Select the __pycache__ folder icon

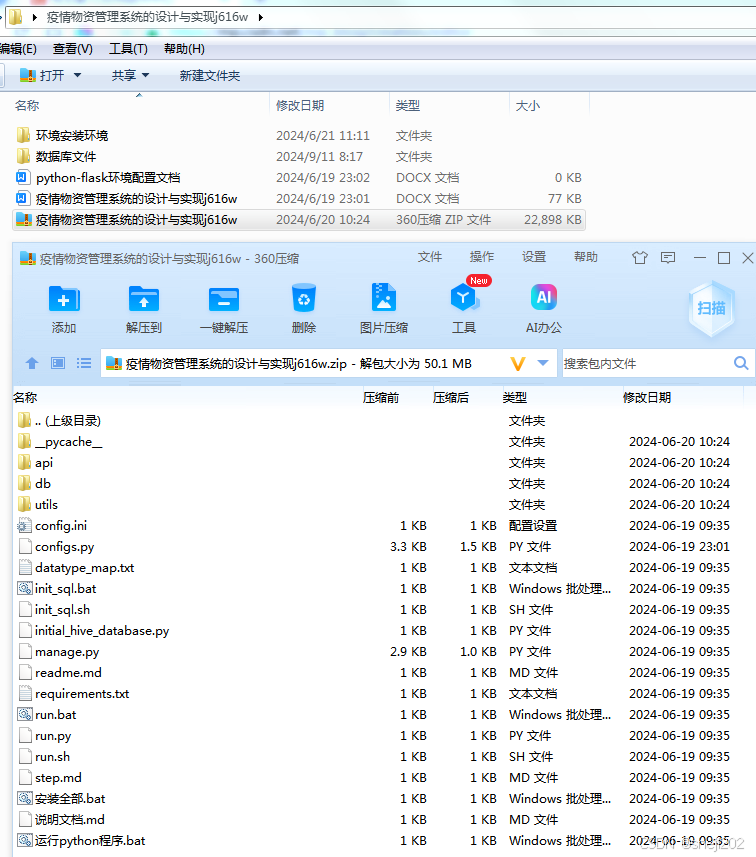[24, 441]
